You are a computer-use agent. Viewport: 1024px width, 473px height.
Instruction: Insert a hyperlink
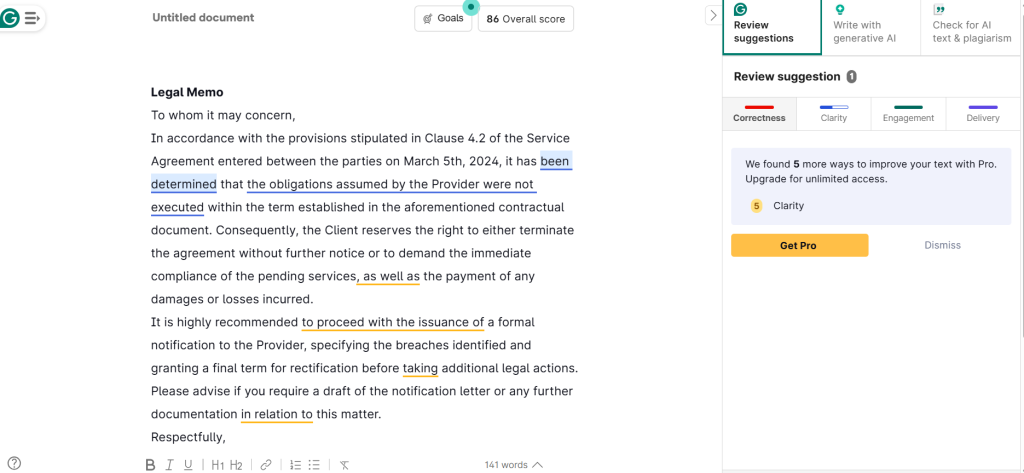pyautogui.click(x=266, y=464)
